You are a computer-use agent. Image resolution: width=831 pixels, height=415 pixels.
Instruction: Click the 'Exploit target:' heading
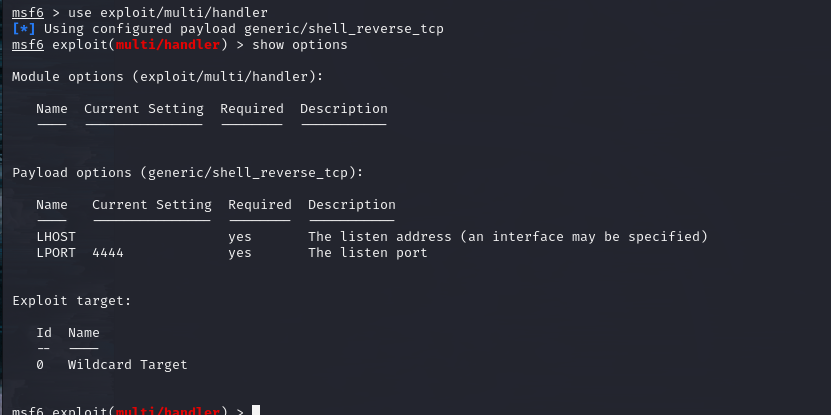click(72, 301)
